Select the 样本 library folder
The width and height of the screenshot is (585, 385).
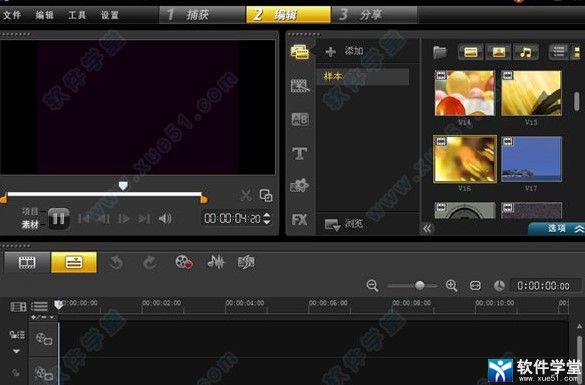[363, 76]
